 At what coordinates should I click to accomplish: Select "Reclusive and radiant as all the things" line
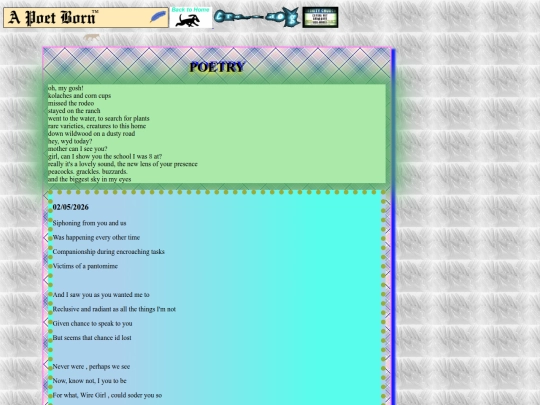coord(114,309)
